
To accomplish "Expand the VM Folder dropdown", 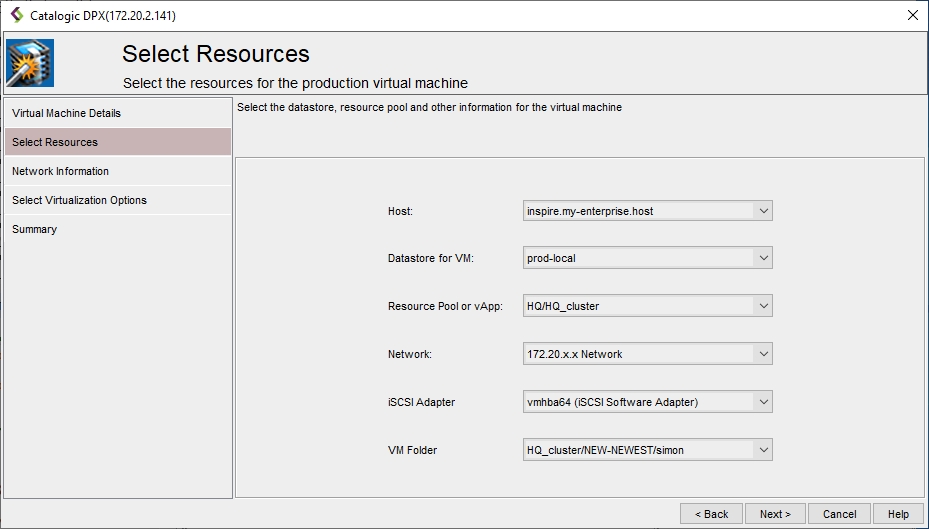I will coord(763,450).
